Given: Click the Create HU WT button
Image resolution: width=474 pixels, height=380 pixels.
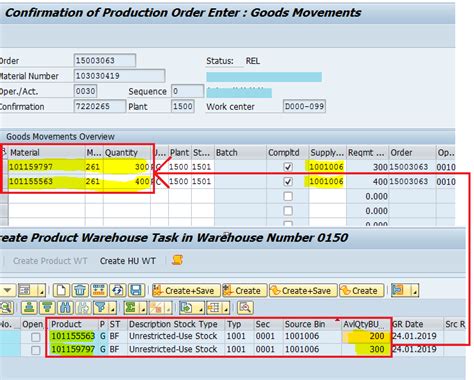Looking at the screenshot, I should pyautogui.click(x=128, y=261).
